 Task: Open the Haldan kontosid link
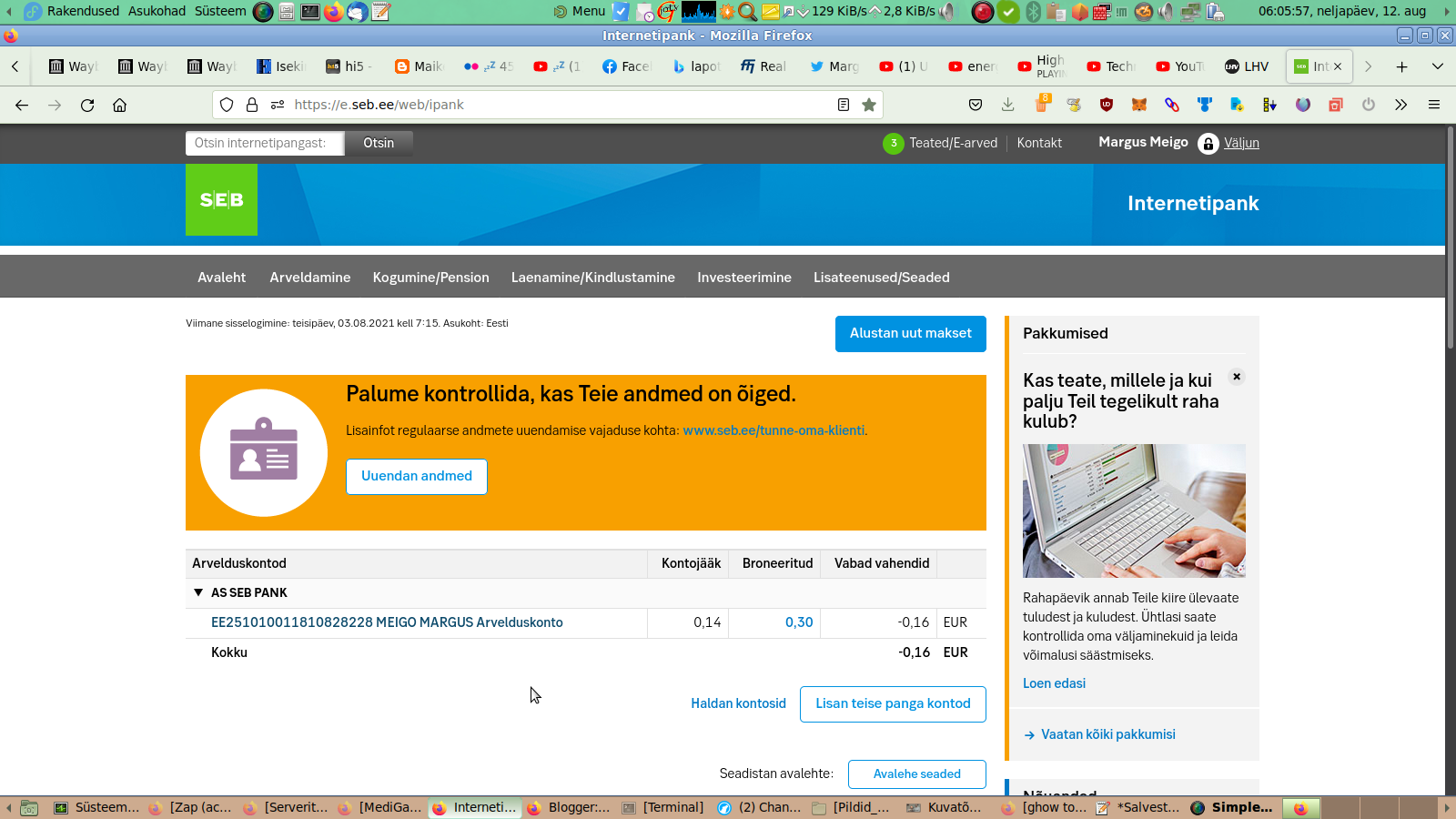tap(738, 703)
